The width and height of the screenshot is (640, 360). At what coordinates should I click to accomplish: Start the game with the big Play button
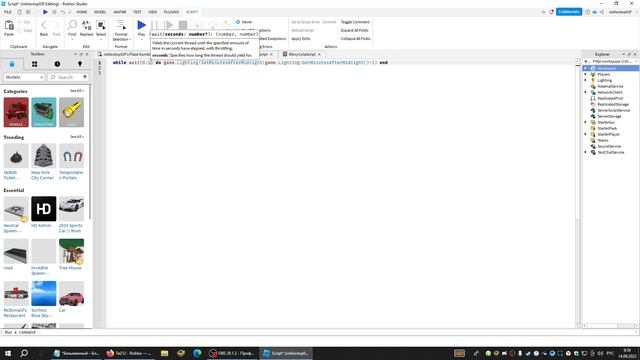point(141,25)
